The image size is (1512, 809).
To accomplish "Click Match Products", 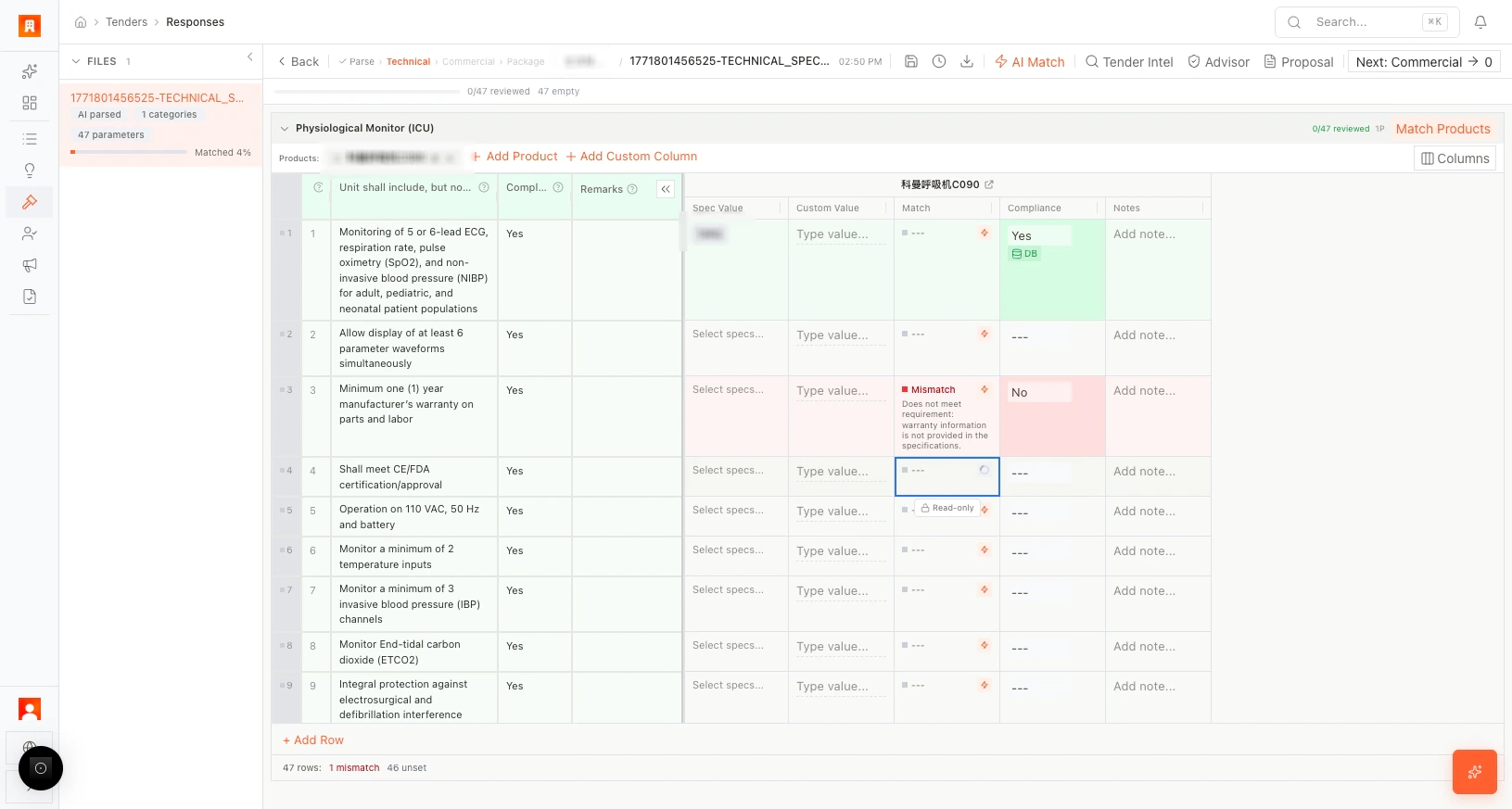I will (1442, 129).
